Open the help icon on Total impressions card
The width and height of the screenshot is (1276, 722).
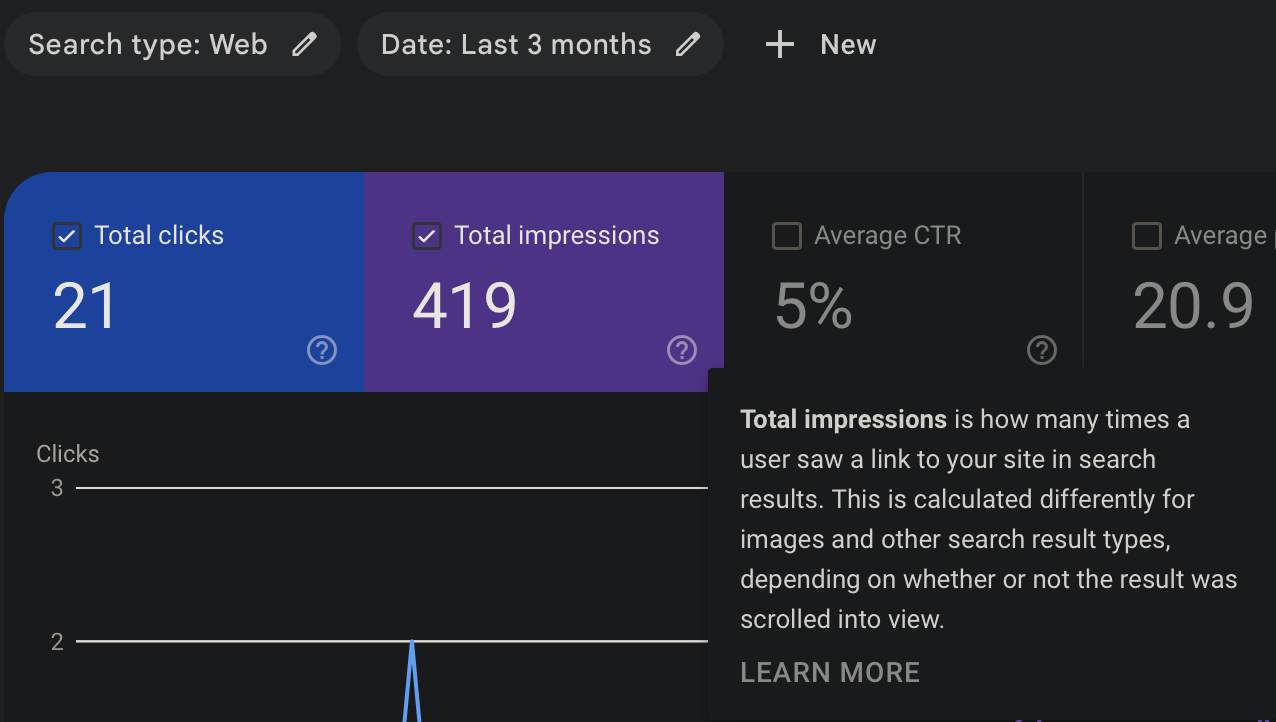[682, 350]
